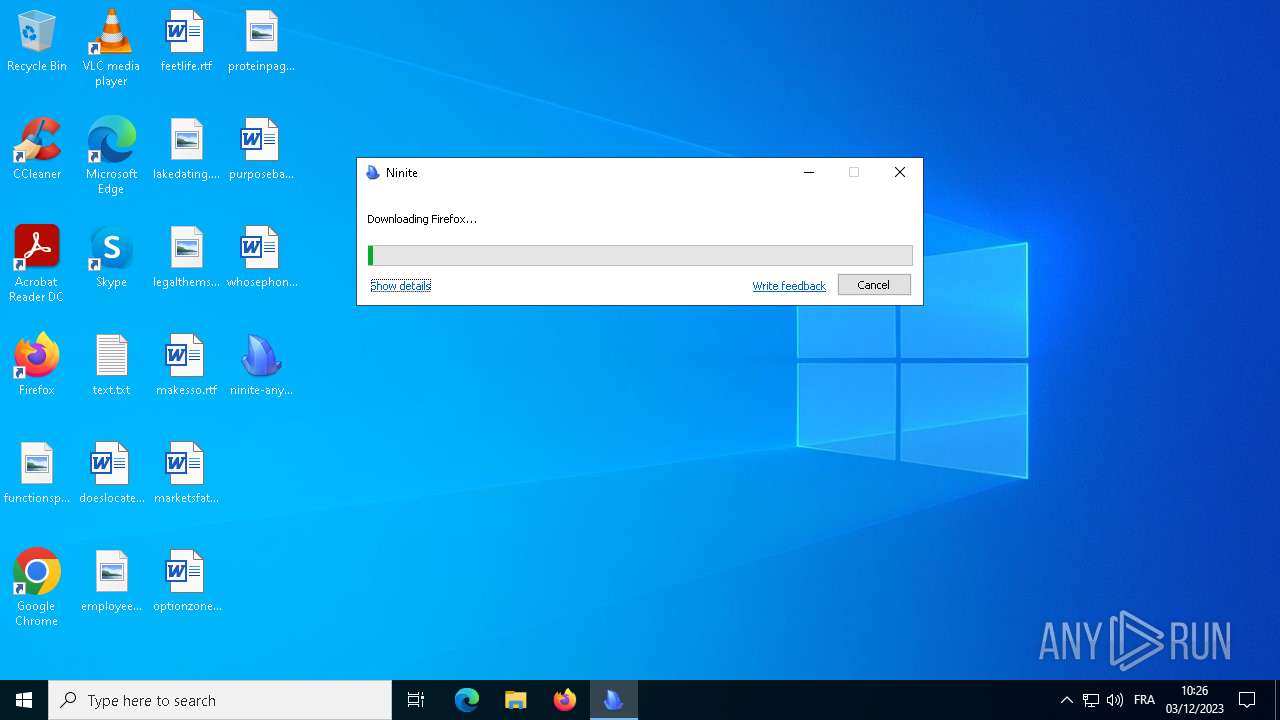The height and width of the screenshot is (720, 1280).
Task: Change the FRA input language
Action: (x=1144, y=700)
